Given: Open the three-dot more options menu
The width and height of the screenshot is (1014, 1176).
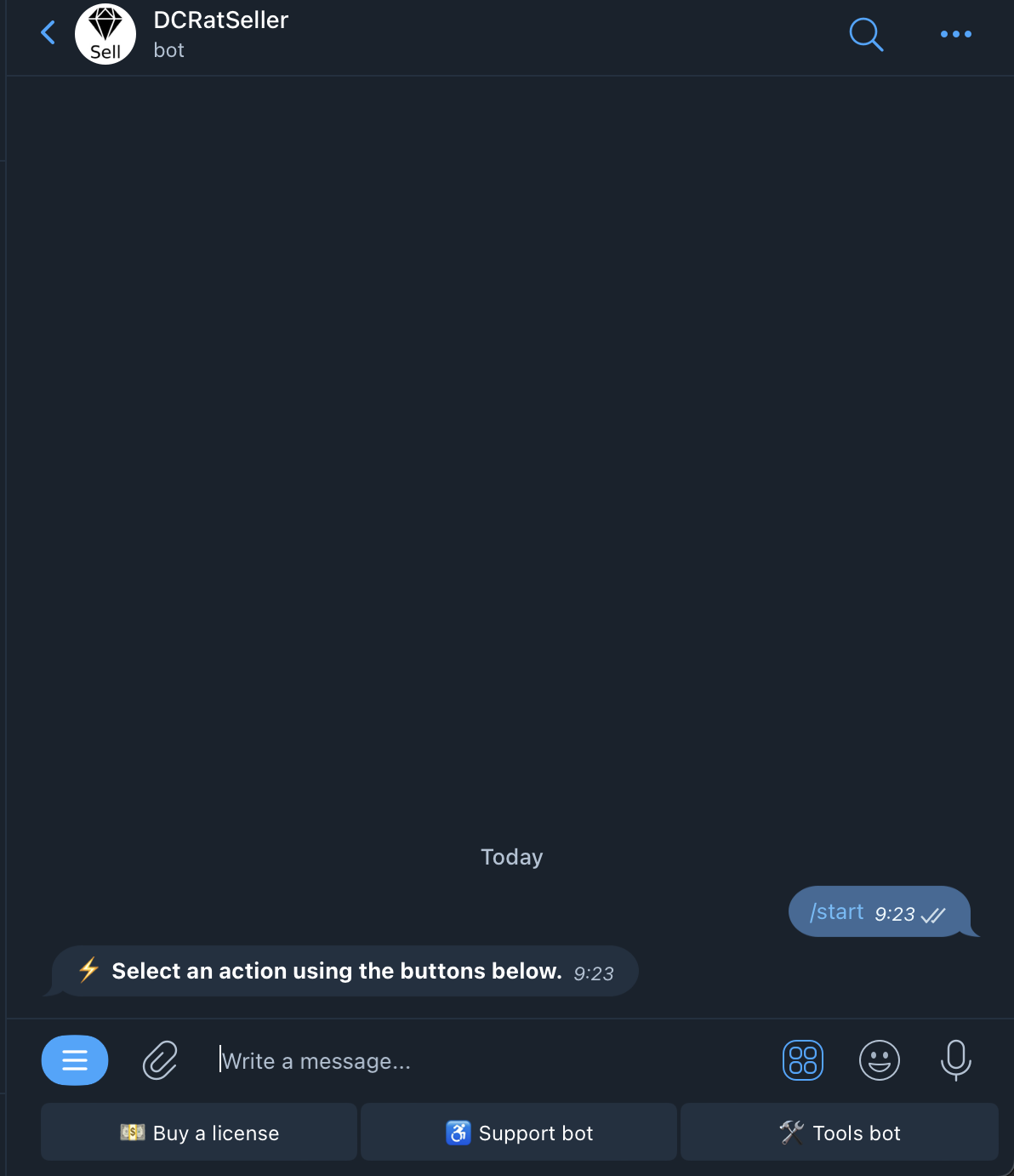Looking at the screenshot, I should (x=955, y=35).
